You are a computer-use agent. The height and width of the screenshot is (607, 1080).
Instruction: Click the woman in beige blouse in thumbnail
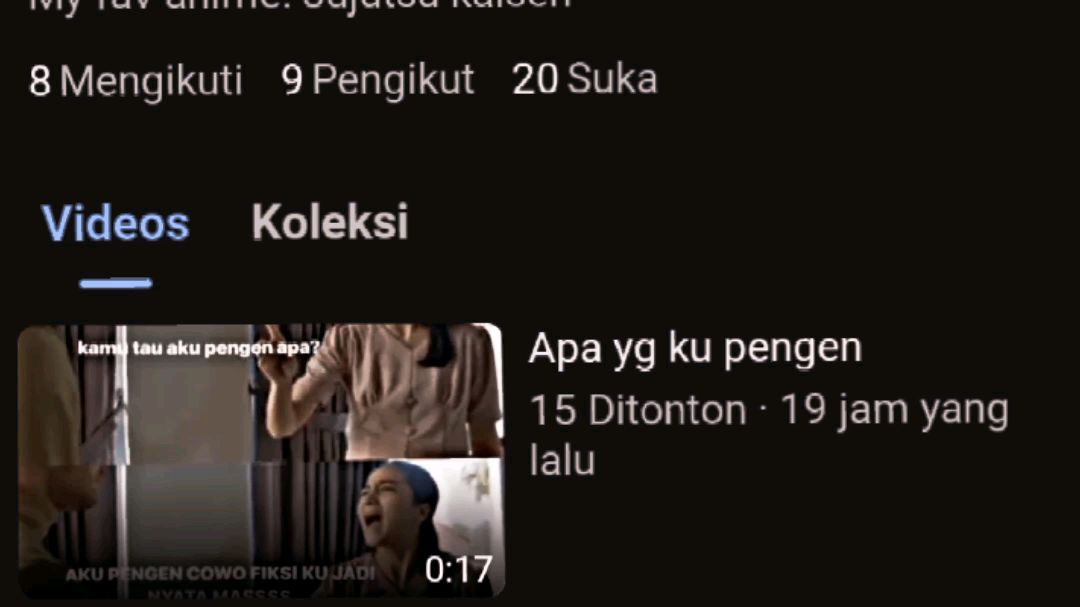[393, 389]
